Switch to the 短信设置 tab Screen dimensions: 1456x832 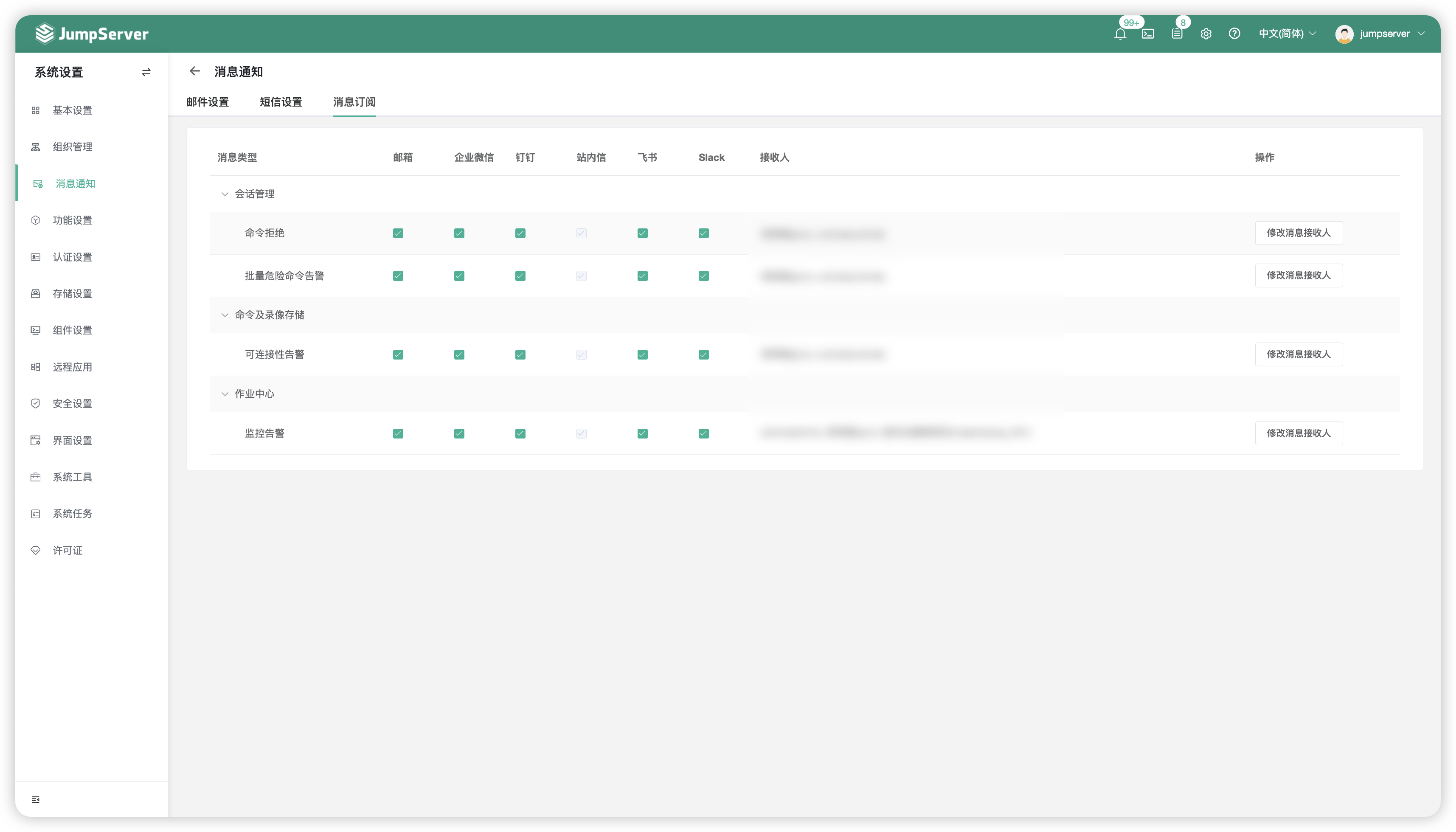tap(281, 102)
